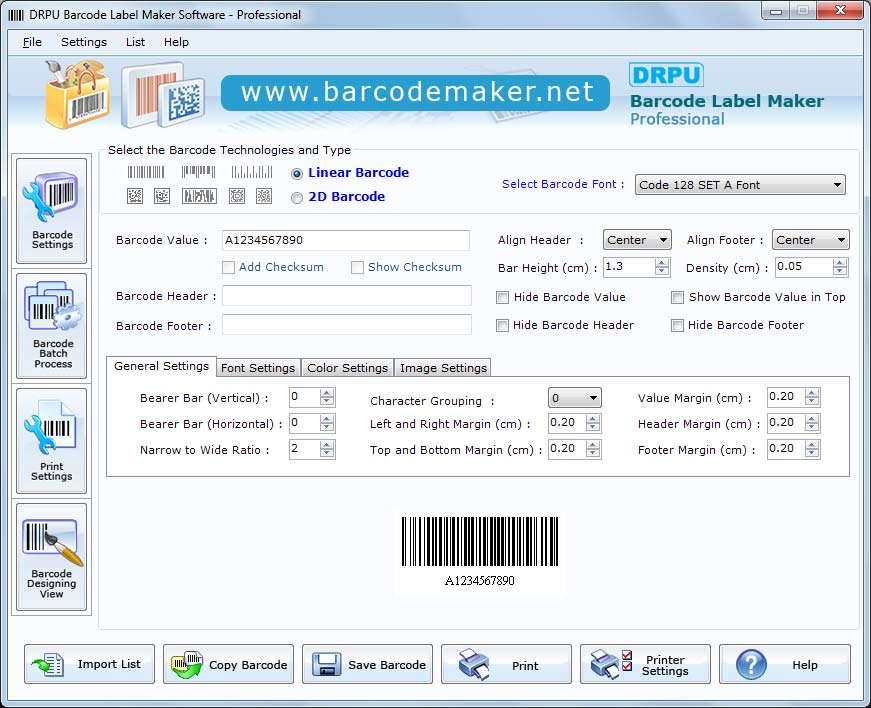Open the Align Footer dropdown
Image resolution: width=871 pixels, height=708 pixels.
tap(810, 240)
